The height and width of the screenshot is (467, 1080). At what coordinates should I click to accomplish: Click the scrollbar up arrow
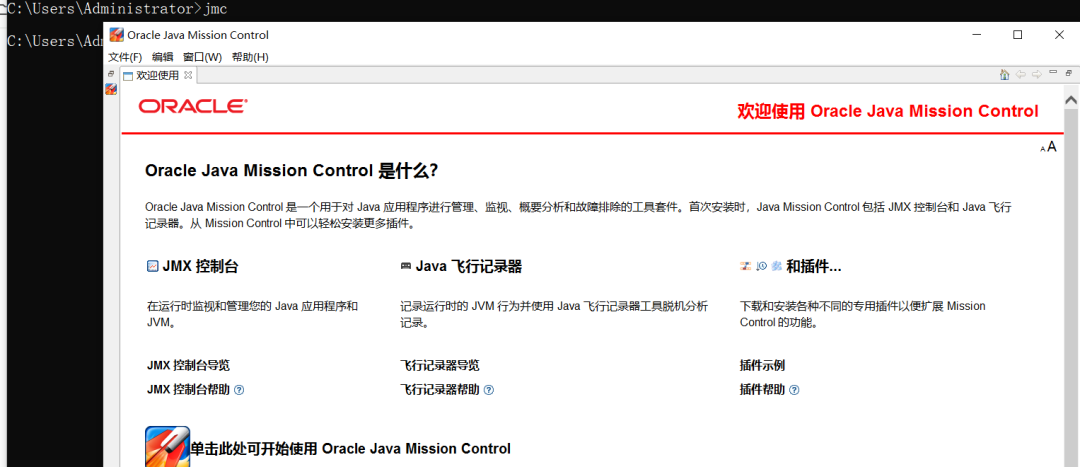[1071, 101]
